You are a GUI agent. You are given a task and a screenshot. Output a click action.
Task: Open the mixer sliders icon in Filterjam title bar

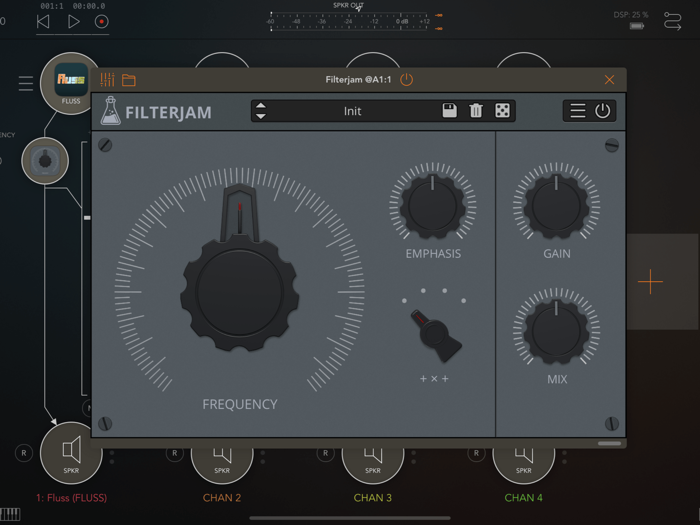(107, 80)
